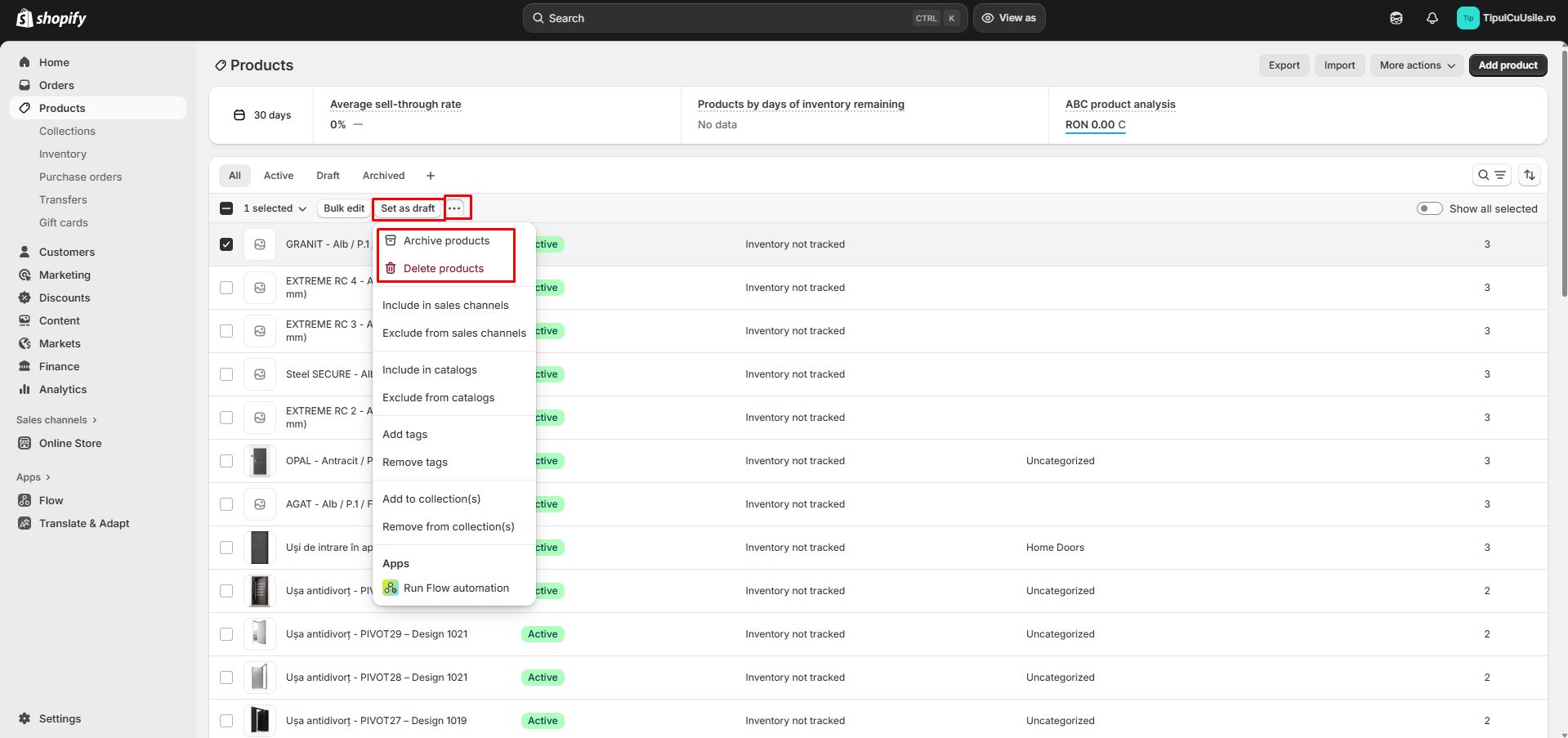This screenshot has height=738, width=1568.
Task: Switch to the Draft tab
Action: pyautogui.click(x=328, y=176)
